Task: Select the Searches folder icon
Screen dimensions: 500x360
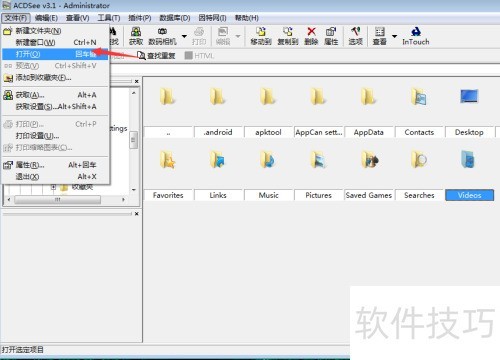Action: point(419,160)
